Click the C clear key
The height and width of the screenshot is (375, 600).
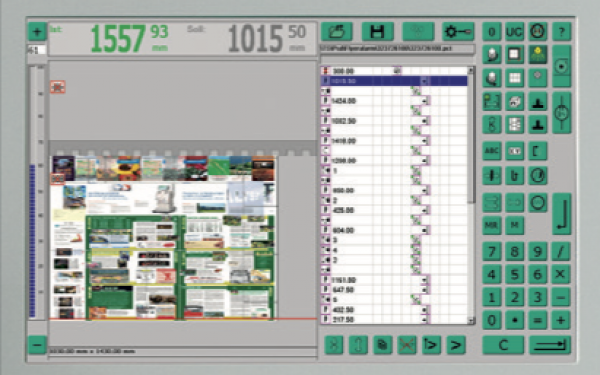click(x=503, y=345)
